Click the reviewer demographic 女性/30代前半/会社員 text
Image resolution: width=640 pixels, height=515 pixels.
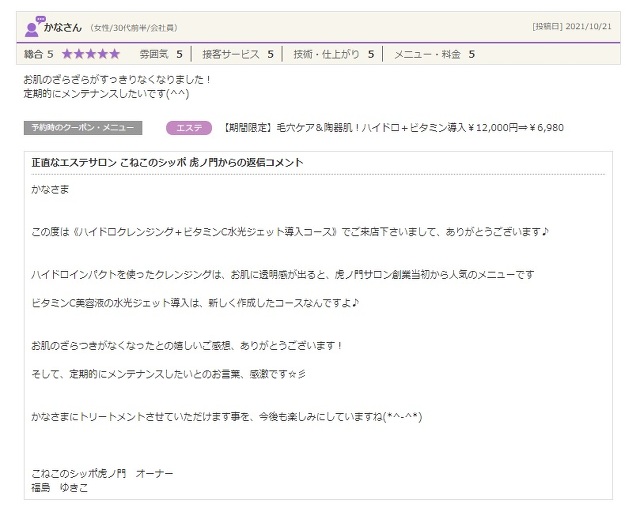[x=133, y=28]
